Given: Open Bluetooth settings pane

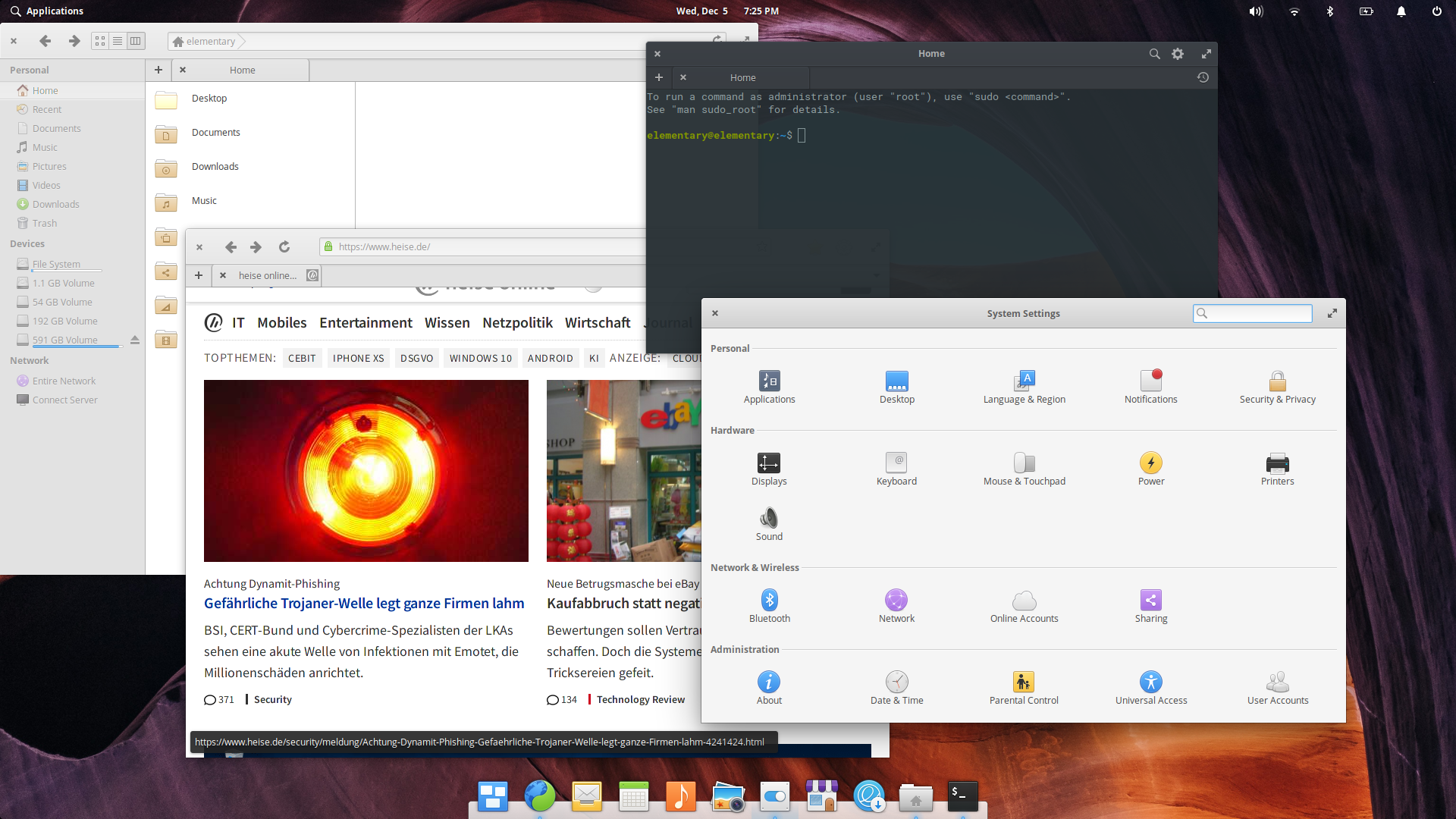Looking at the screenshot, I should (x=769, y=607).
